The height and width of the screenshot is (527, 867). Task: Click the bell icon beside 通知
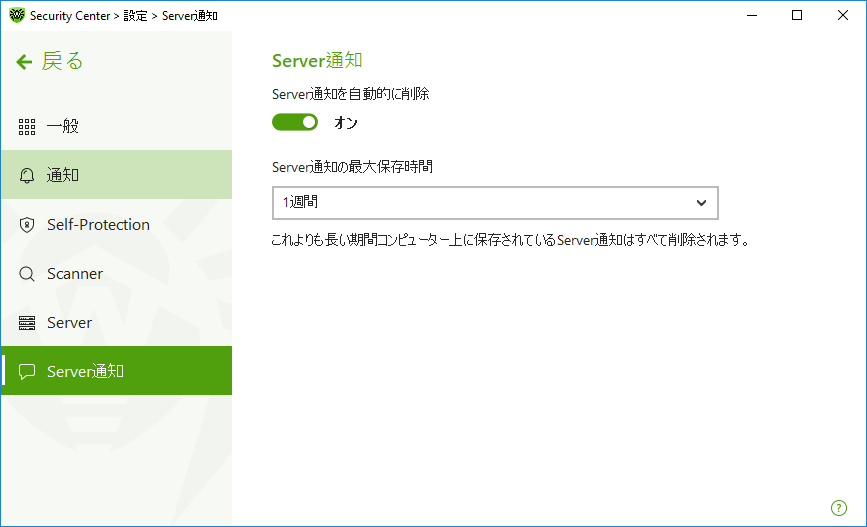(27, 175)
